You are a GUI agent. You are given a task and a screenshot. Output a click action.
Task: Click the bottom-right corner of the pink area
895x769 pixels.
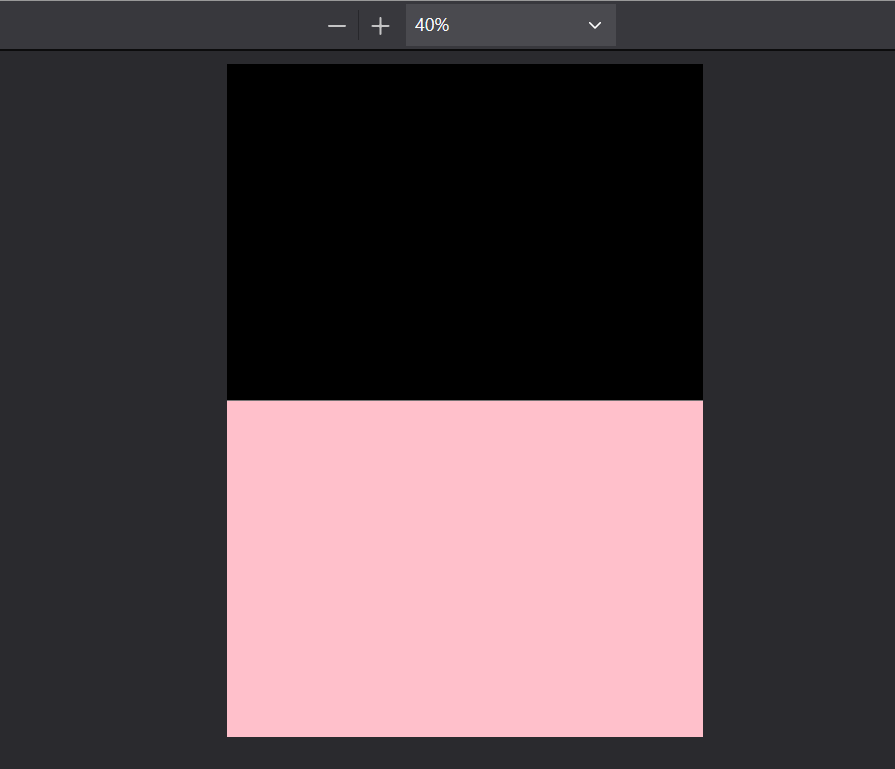pos(700,734)
